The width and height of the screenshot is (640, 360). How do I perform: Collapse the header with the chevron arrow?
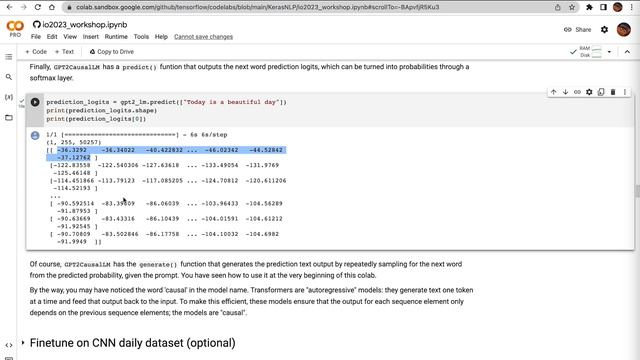coord(627,52)
